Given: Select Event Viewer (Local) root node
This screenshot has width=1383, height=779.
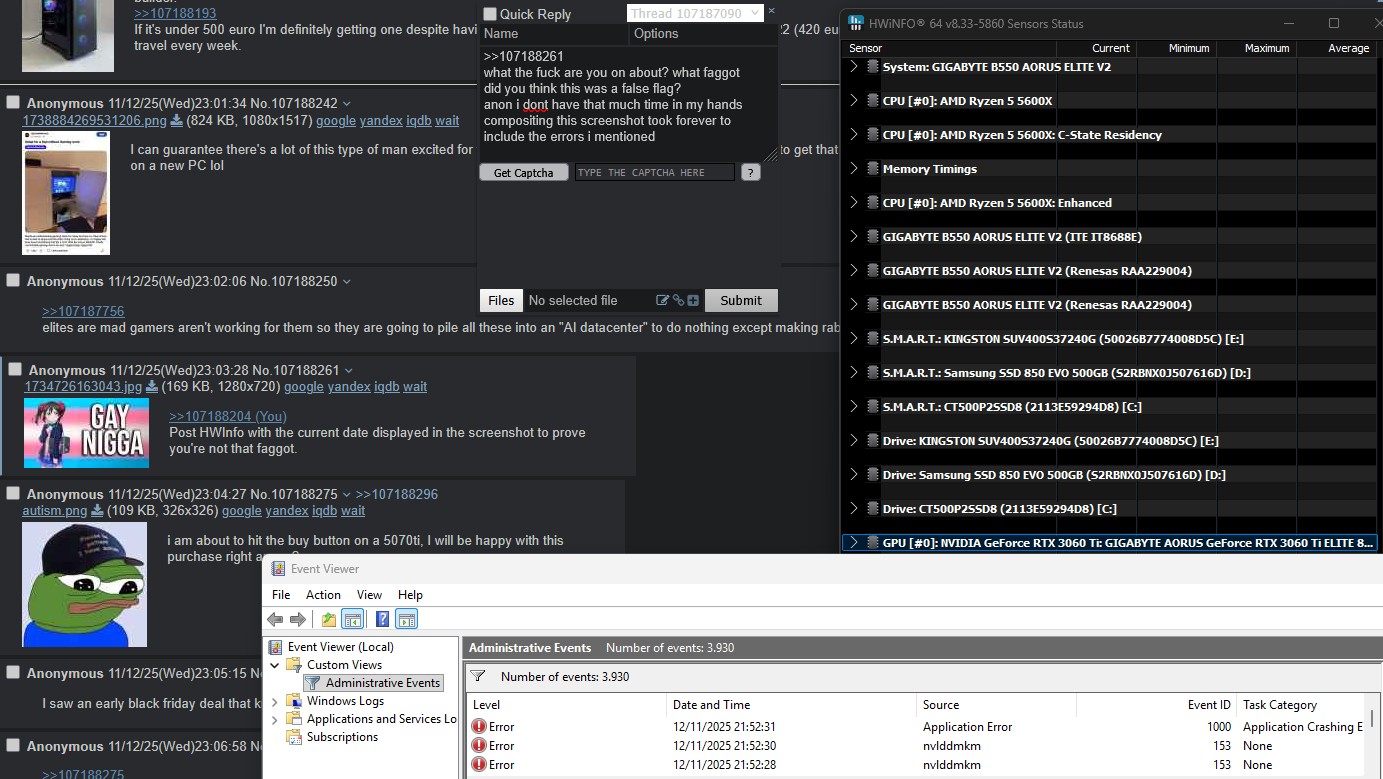Looking at the screenshot, I should click(341, 647).
